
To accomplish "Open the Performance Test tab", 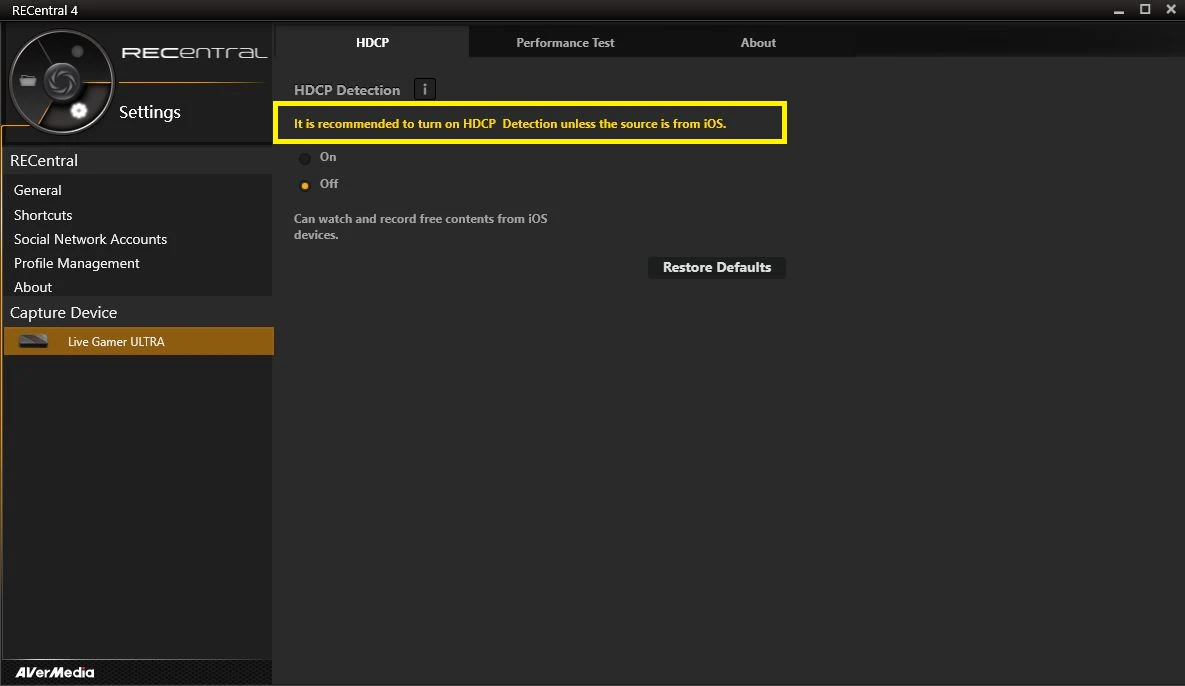I will [x=565, y=43].
